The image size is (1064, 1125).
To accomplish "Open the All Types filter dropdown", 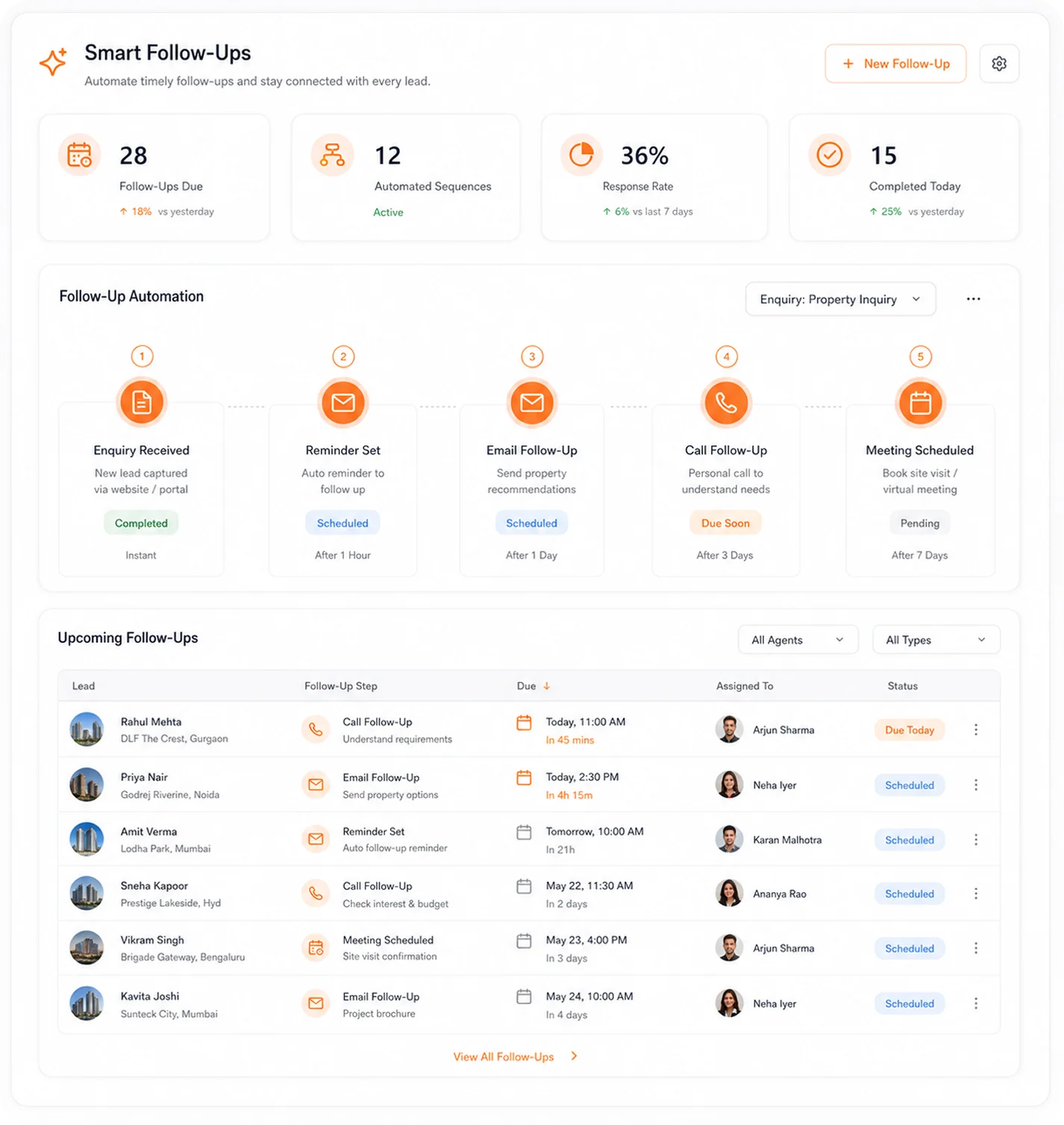I will point(936,640).
